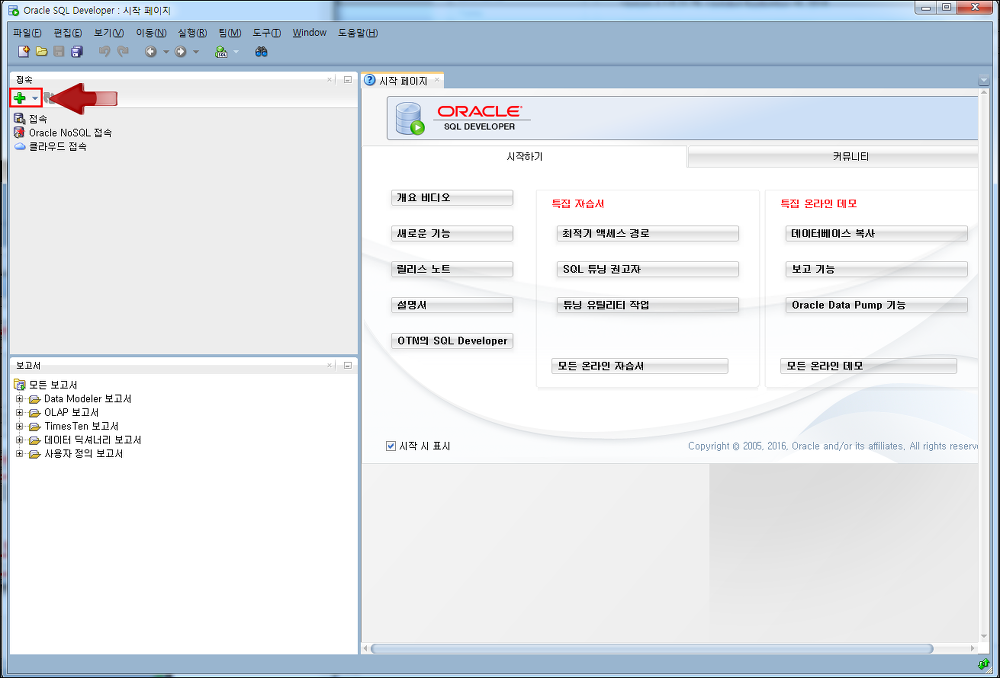Click the 보고 기능 button
The height and width of the screenshot is (678, 1000).
point(876,269)
